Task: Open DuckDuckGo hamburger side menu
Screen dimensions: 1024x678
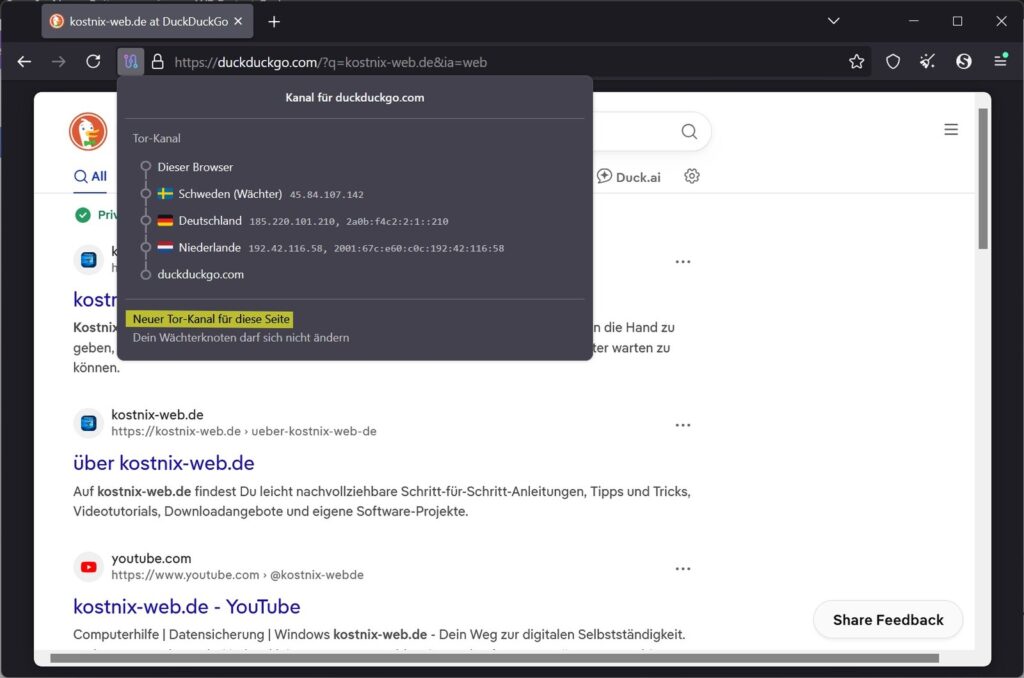Action: (x=951, y=129)
